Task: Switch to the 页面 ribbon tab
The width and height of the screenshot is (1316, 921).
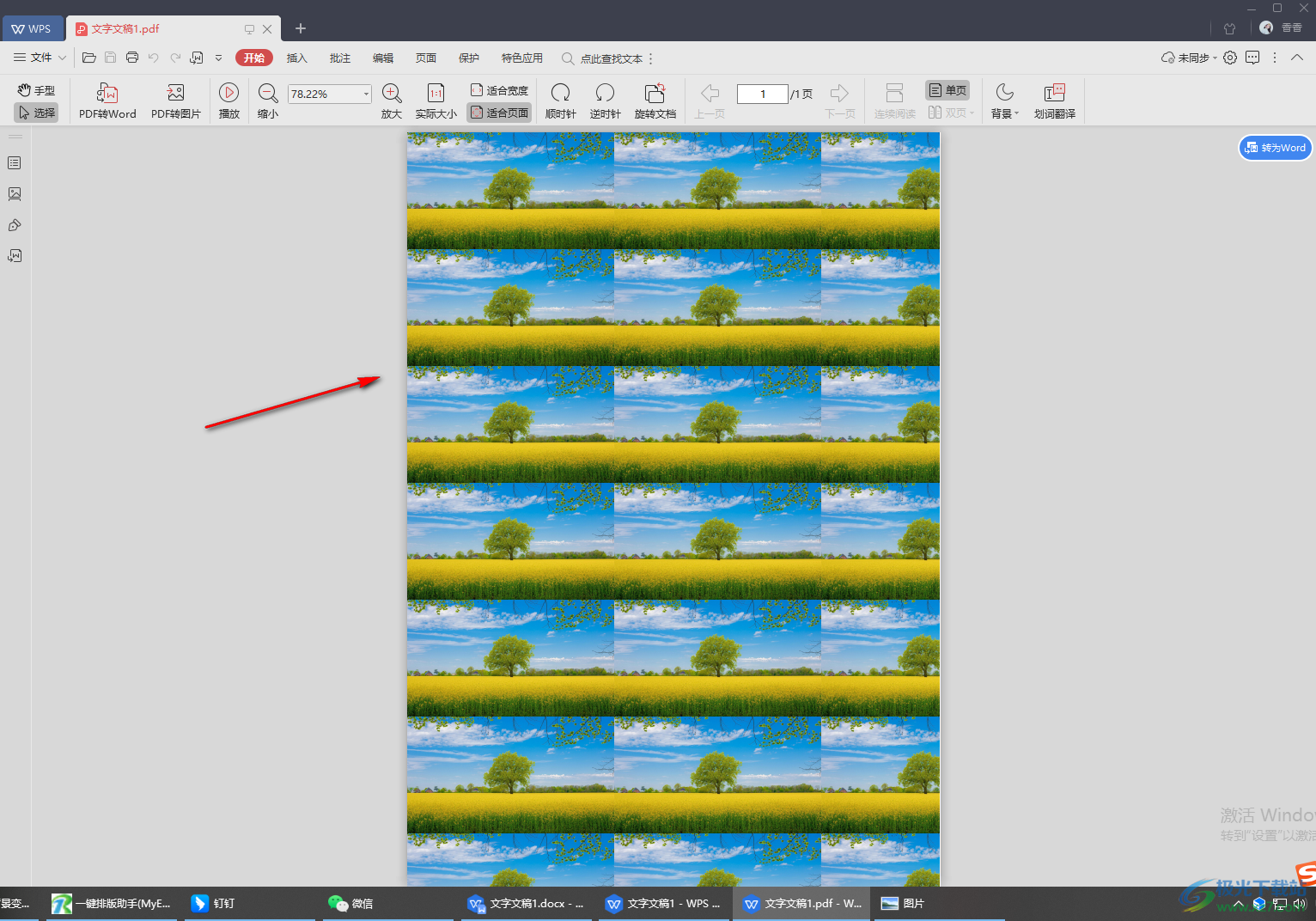Action: tap(426, 58)
